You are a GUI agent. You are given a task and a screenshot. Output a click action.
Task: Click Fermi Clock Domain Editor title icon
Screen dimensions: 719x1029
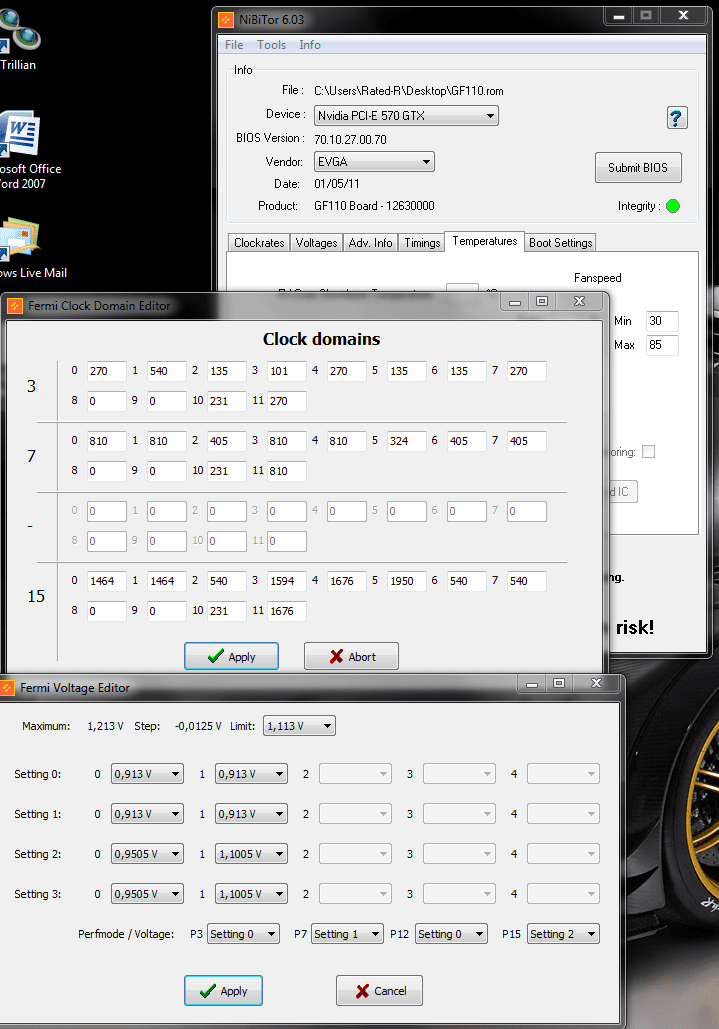coord(14,306)
